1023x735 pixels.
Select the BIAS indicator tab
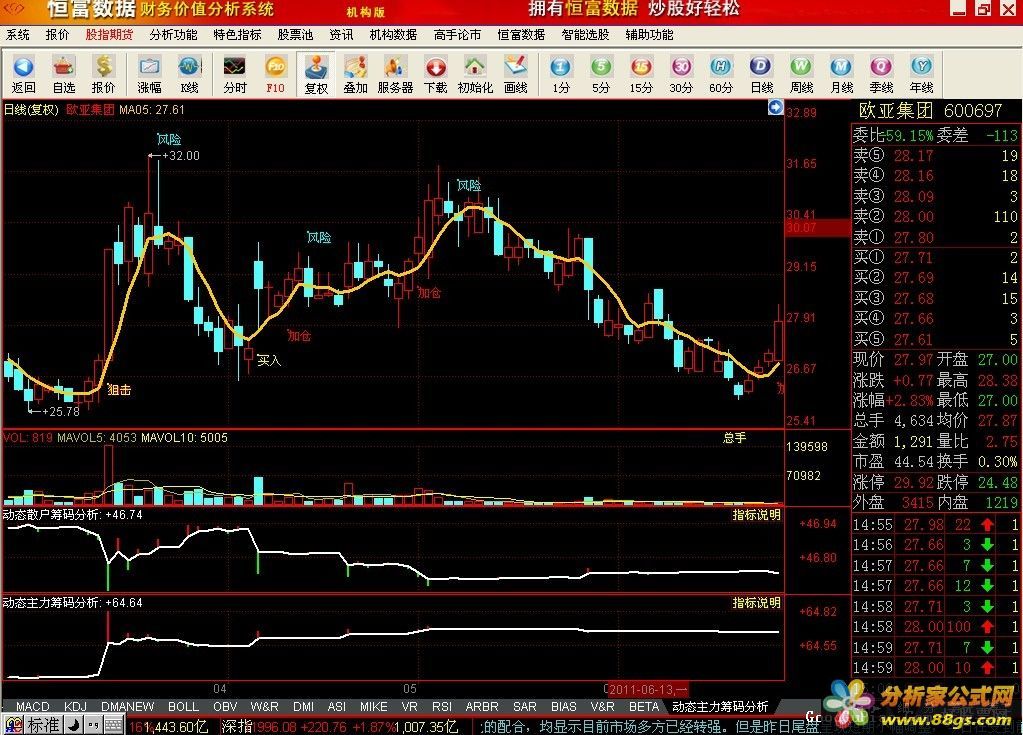[x=564, y=706]
